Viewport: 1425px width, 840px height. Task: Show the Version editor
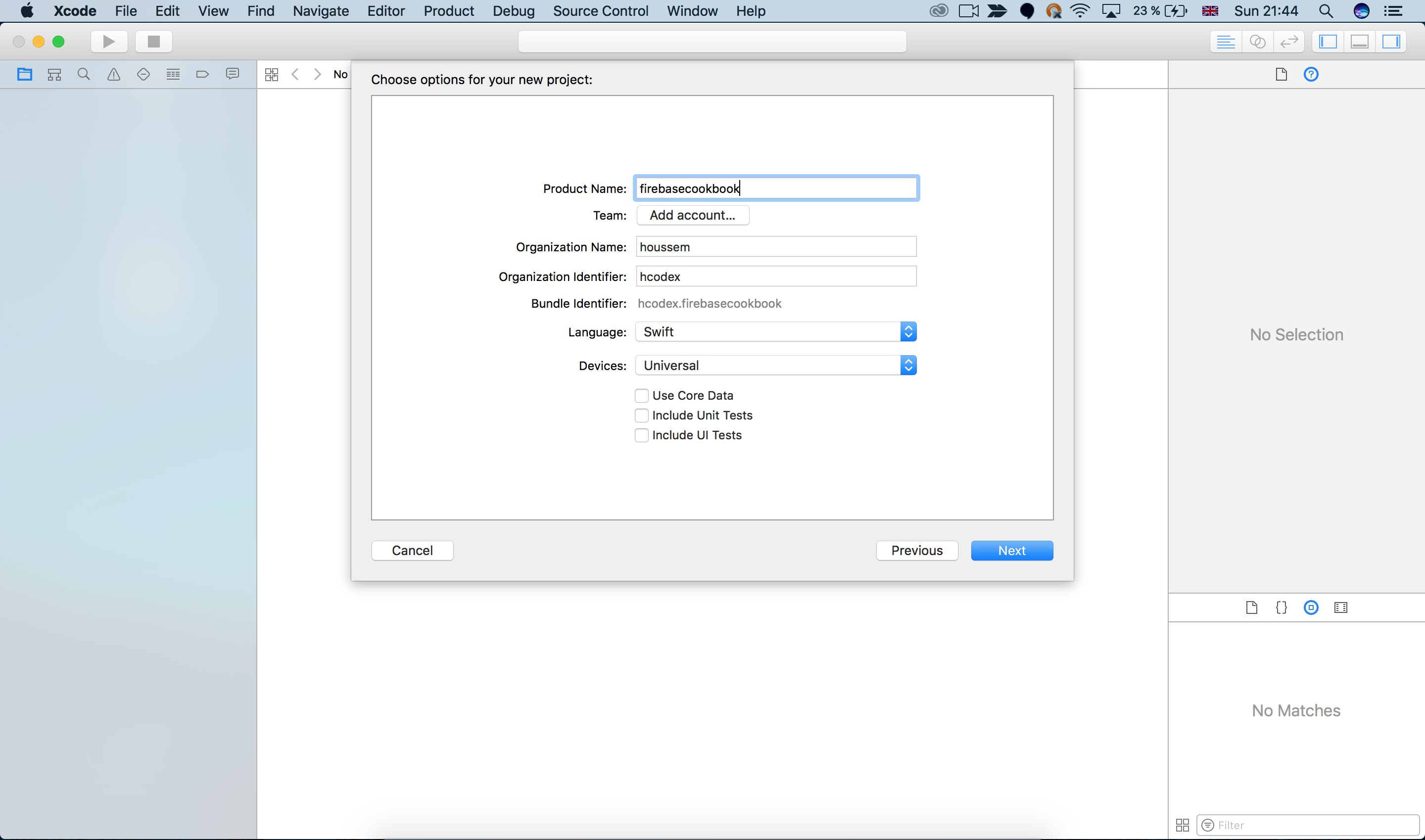[1289, 42]
